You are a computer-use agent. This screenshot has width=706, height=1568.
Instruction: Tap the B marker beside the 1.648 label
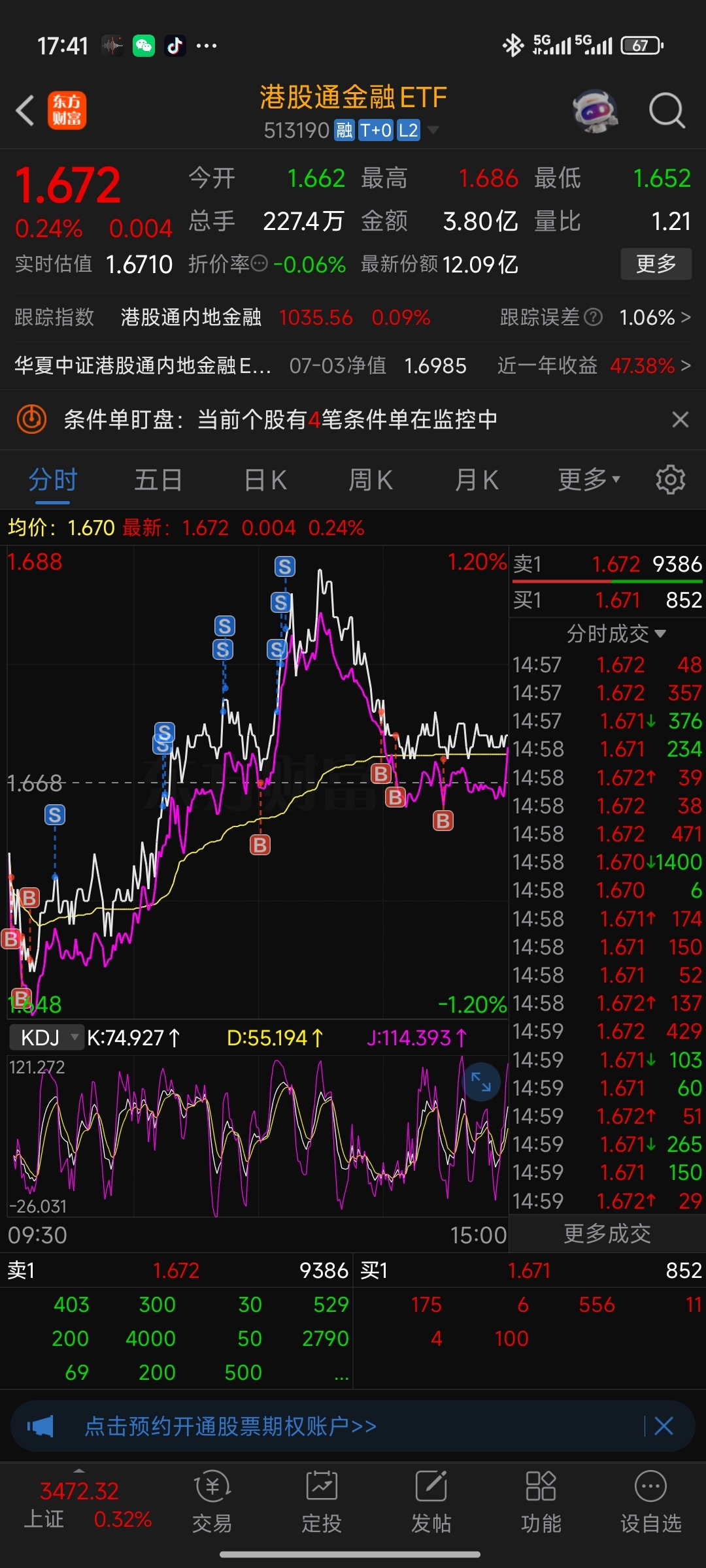[22, 998]
